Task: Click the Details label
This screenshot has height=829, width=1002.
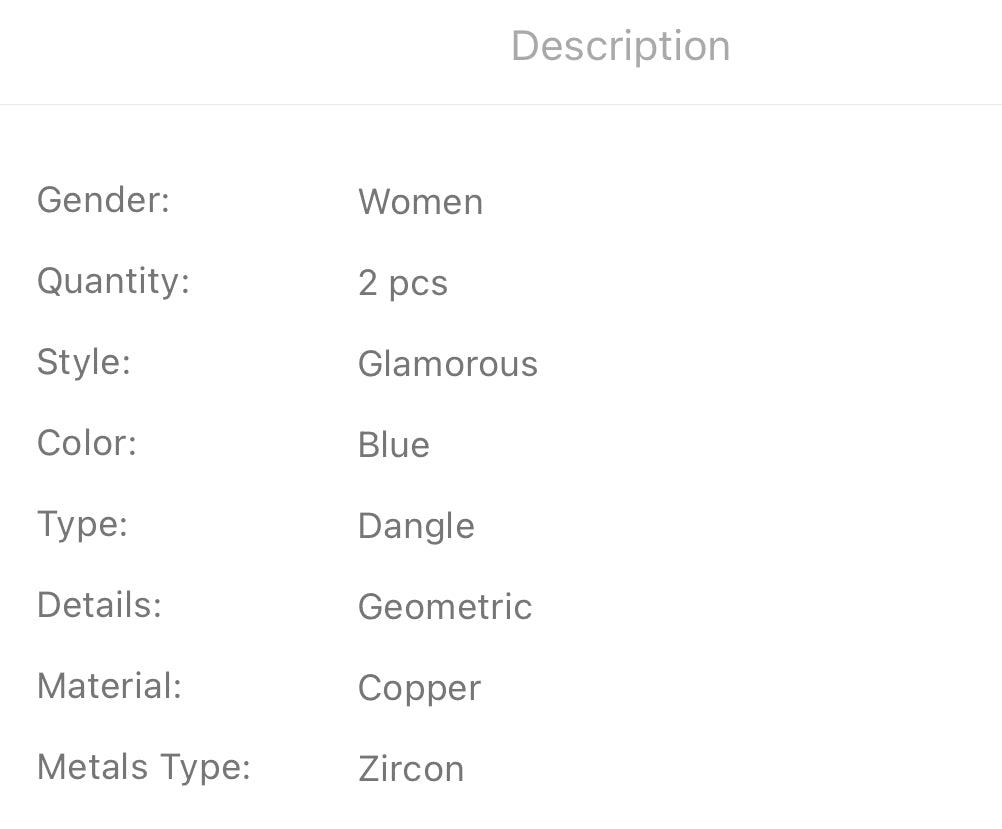Action: coord(99,605)
